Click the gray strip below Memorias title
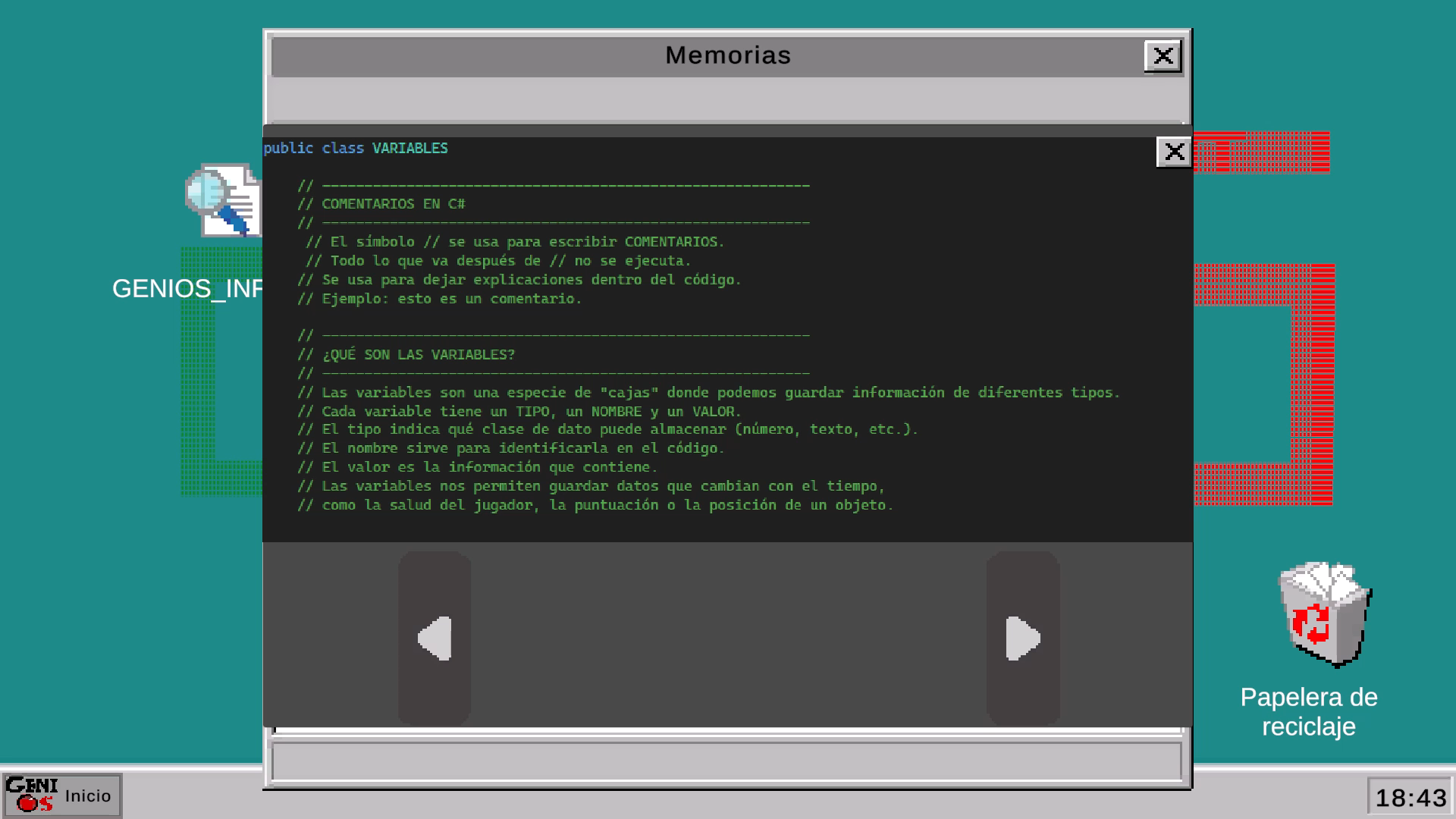 (726, 99)
